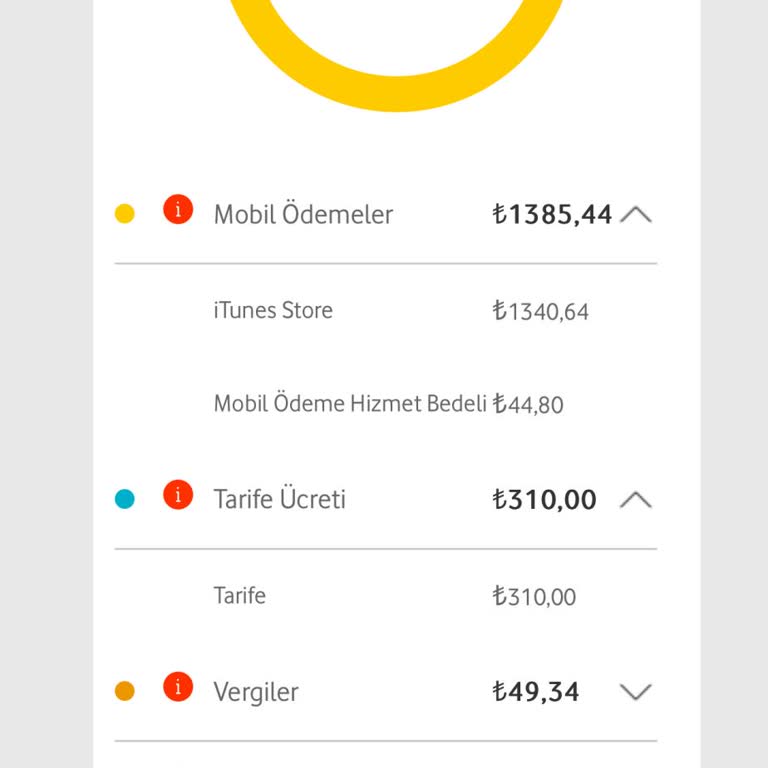Open the Mobil Ödeme Hizmet Bedeli item

[x=350, y=404]
